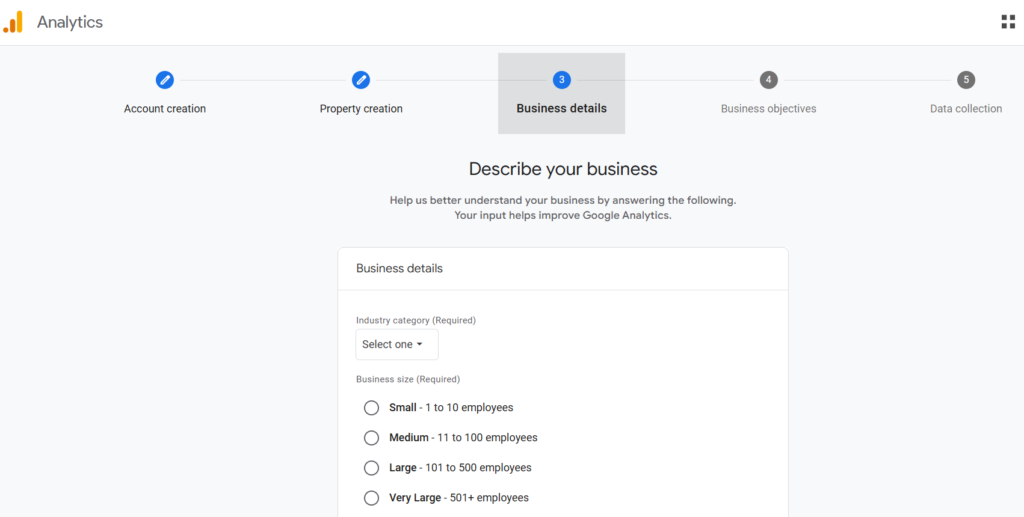Viewport: 1024px width, 517px height.
Task: Pick Large 101 to 500 employees option
Action: (x=372, y=468)
